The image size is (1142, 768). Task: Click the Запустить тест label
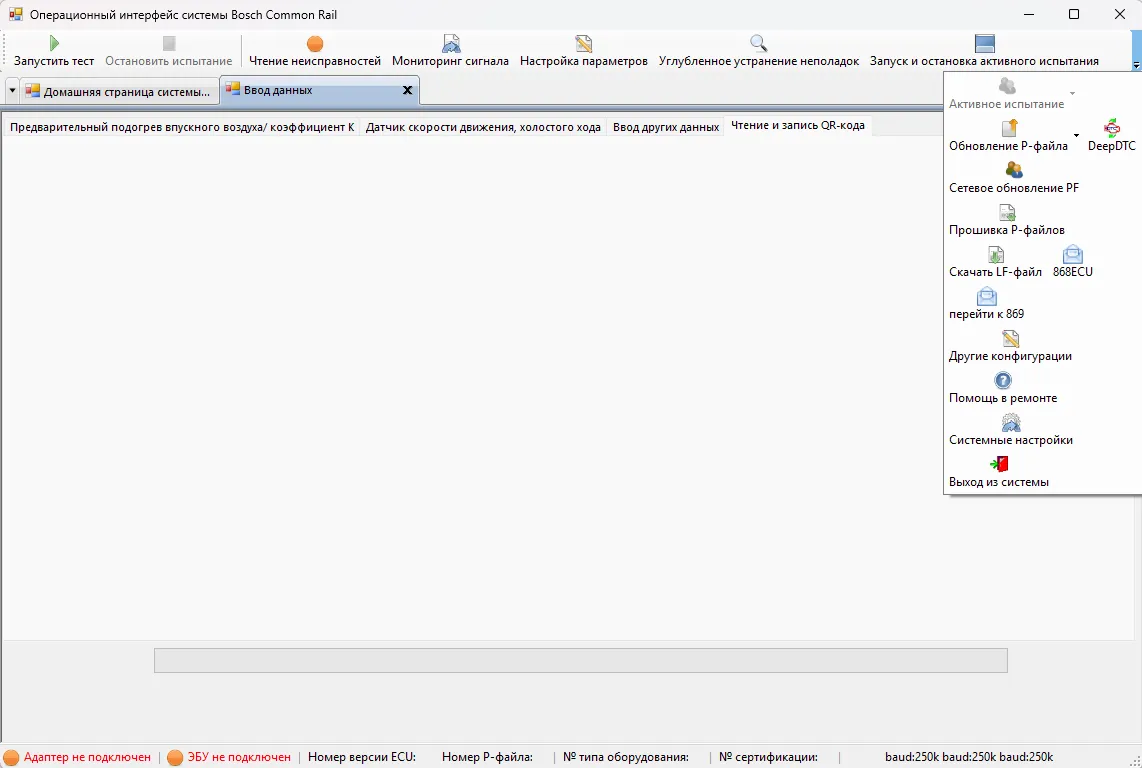click(54, 61)
